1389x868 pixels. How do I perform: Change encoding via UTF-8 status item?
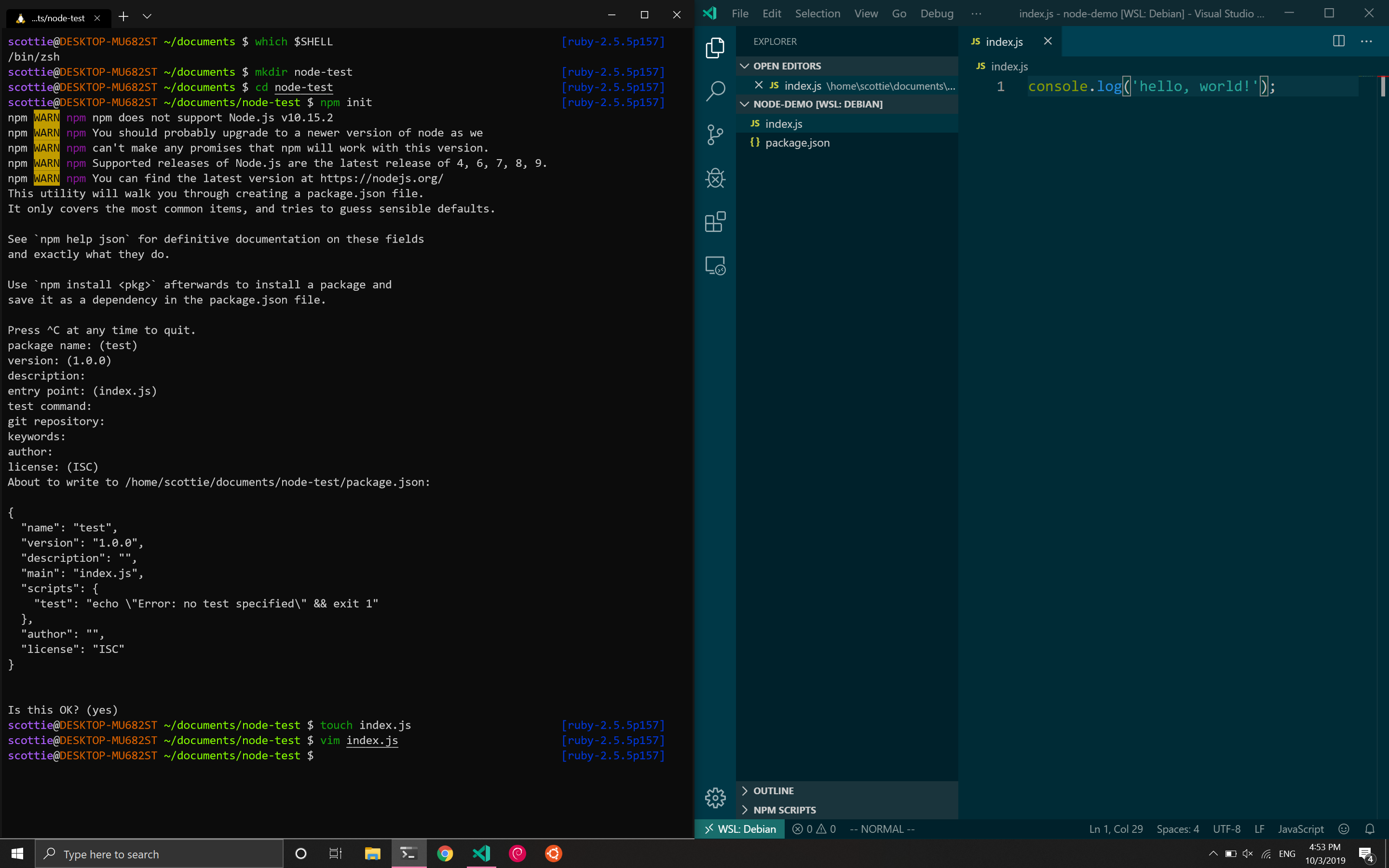1226,829
